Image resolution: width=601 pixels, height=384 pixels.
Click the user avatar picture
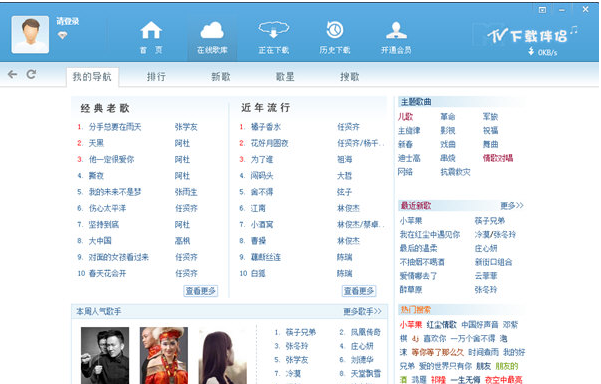30,34
